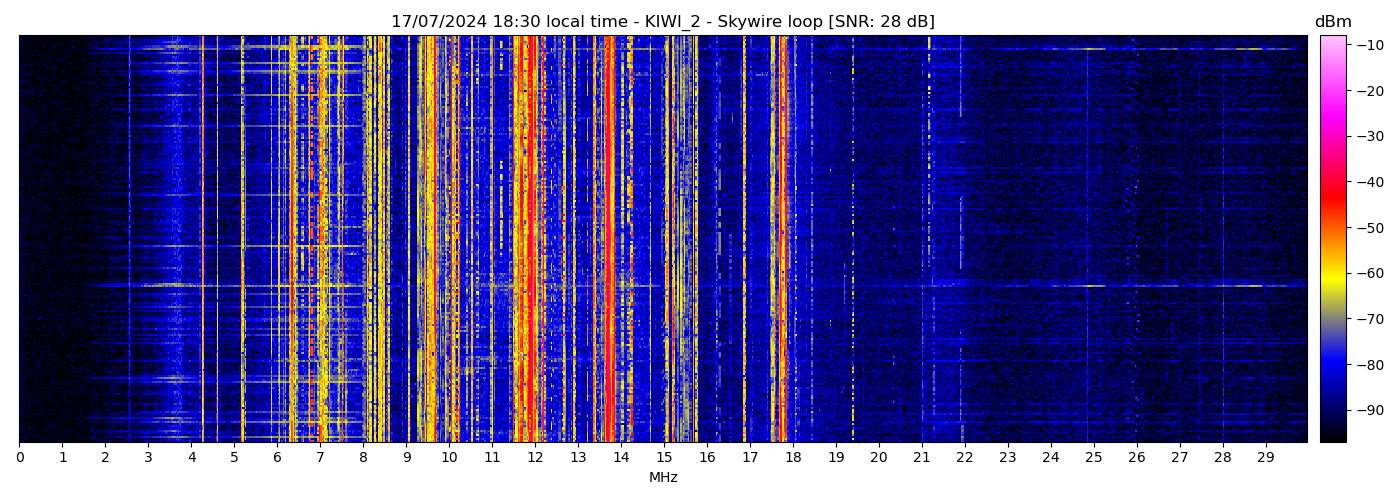1400x500 pixels.
Task: Select the 21 MHz tick label
Action: 921,457
